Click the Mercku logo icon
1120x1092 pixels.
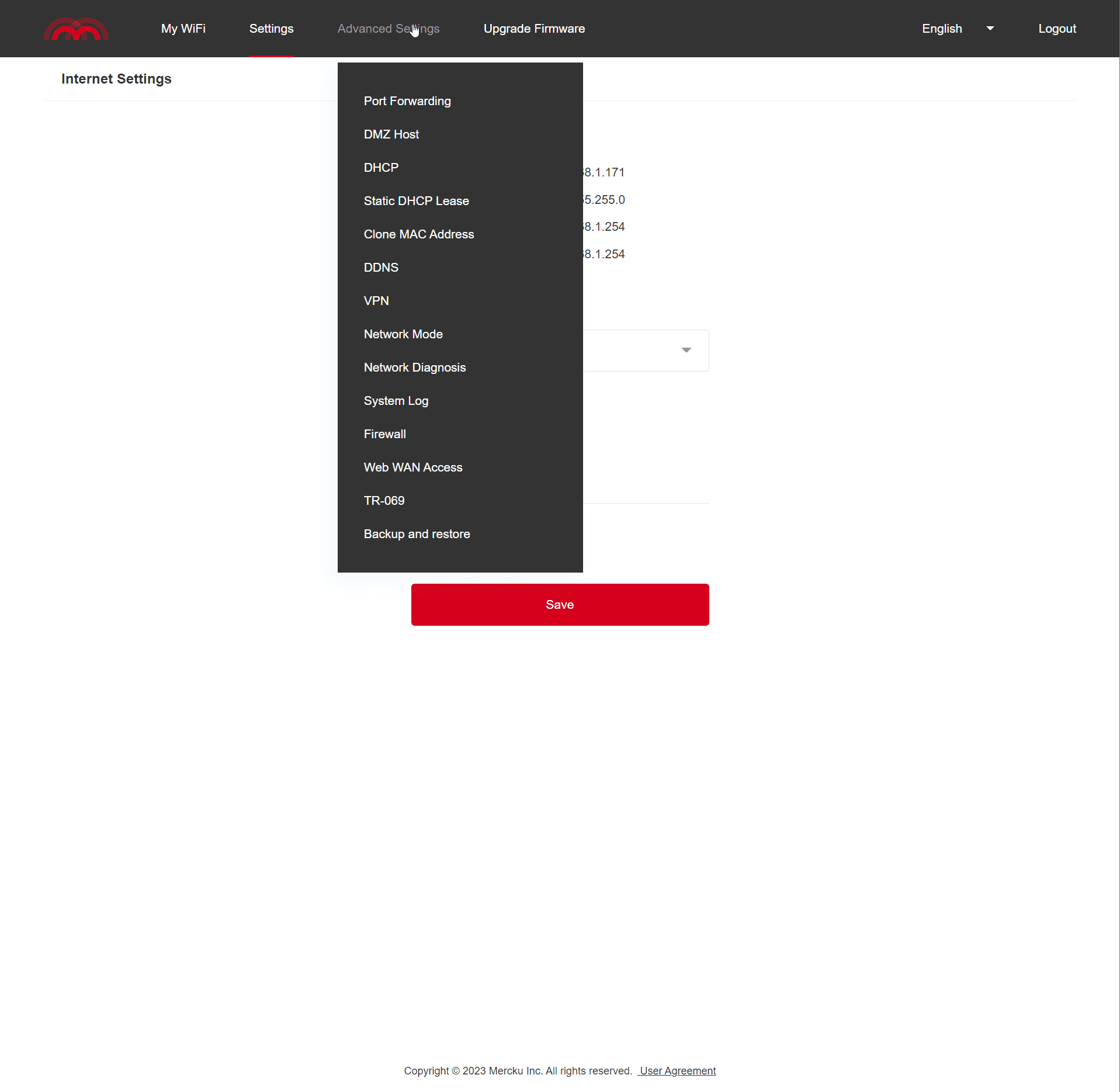[76, 29]
